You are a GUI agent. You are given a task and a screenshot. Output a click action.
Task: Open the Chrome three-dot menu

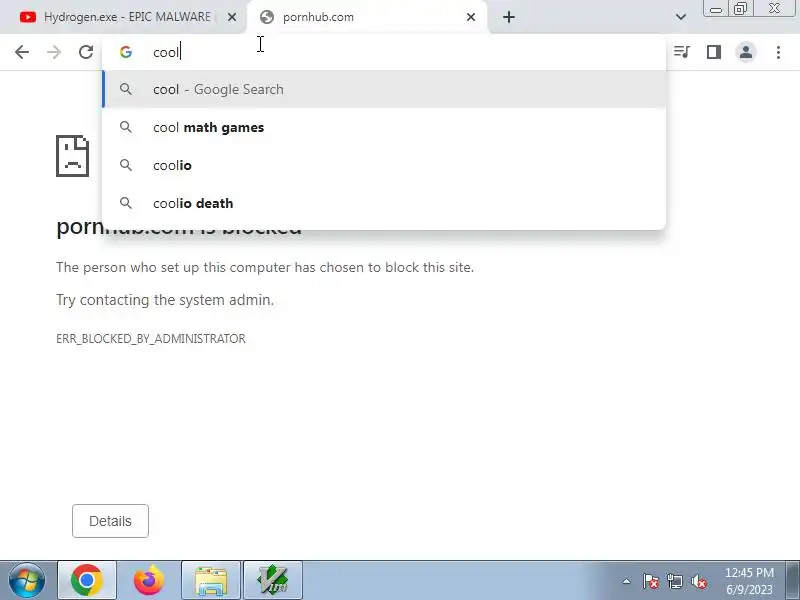click(x=778, y=52)
